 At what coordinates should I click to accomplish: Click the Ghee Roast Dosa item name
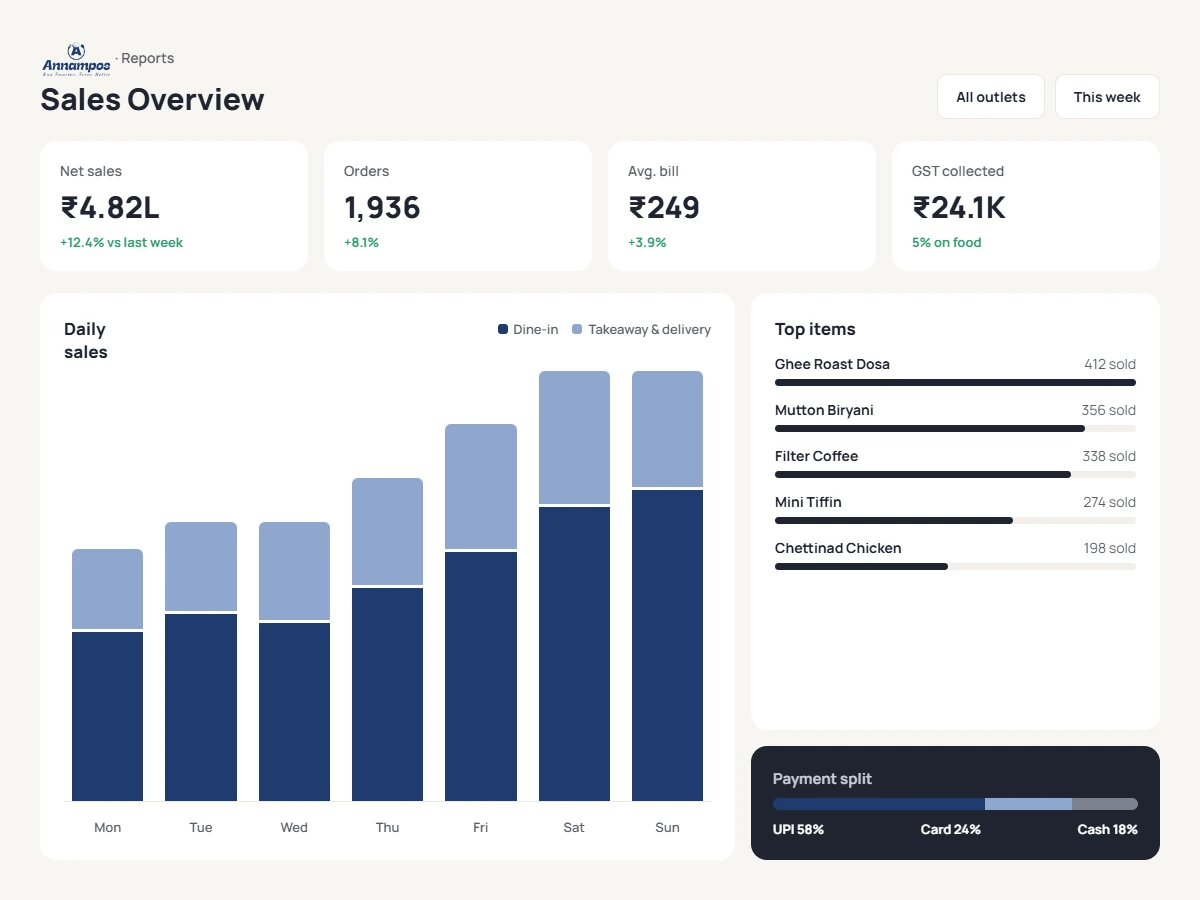[x=832, y=364]
